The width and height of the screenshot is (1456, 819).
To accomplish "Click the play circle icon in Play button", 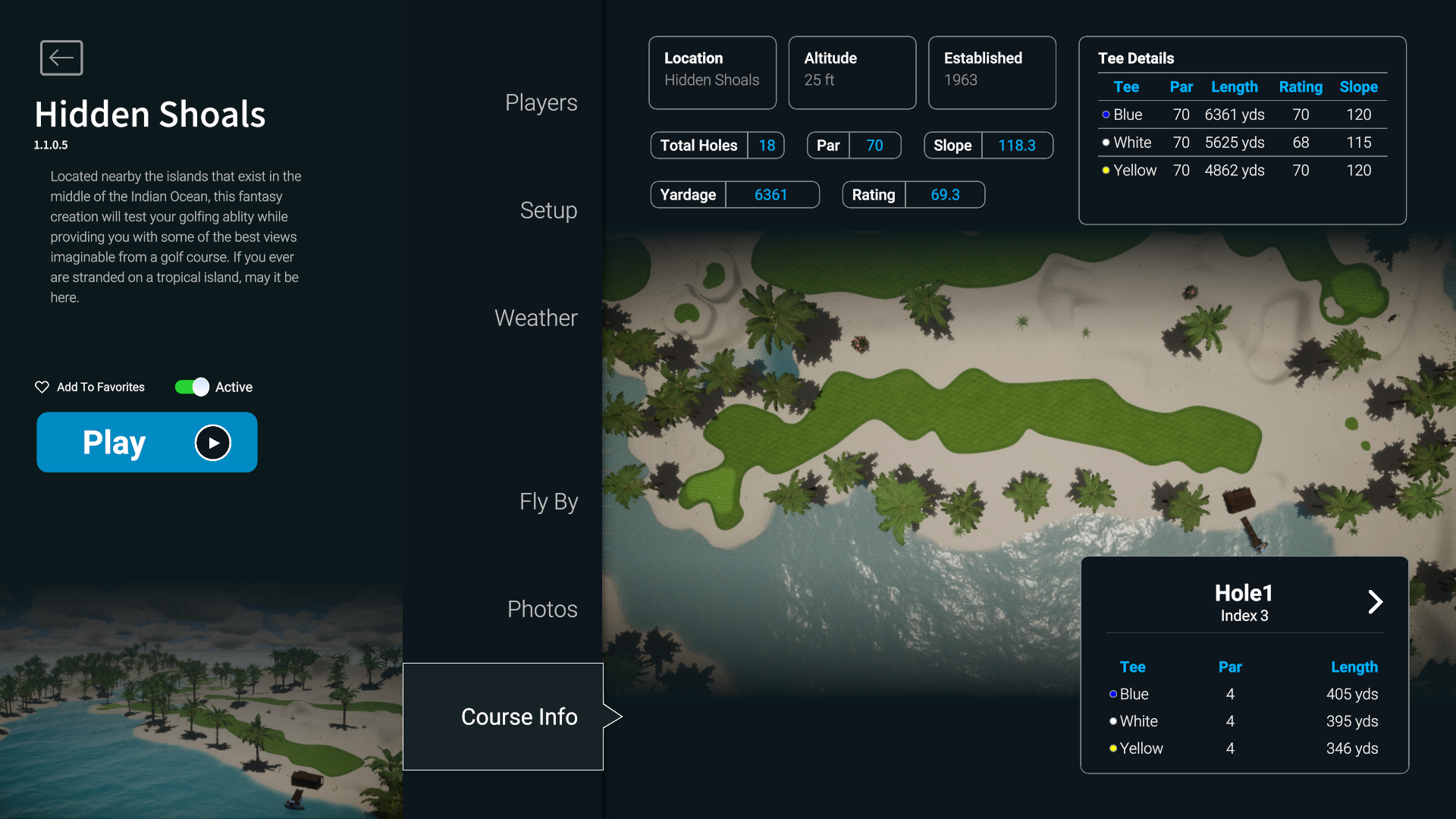I will pyautogui.click(x=213, y=443).
